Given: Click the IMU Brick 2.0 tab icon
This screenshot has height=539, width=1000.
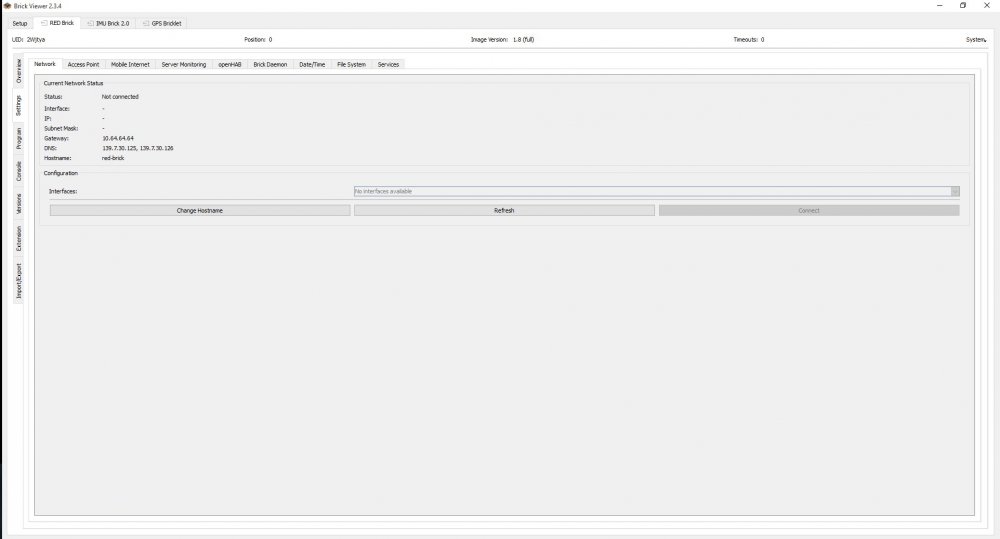Looking at the screenshot, I should (91, 23).
